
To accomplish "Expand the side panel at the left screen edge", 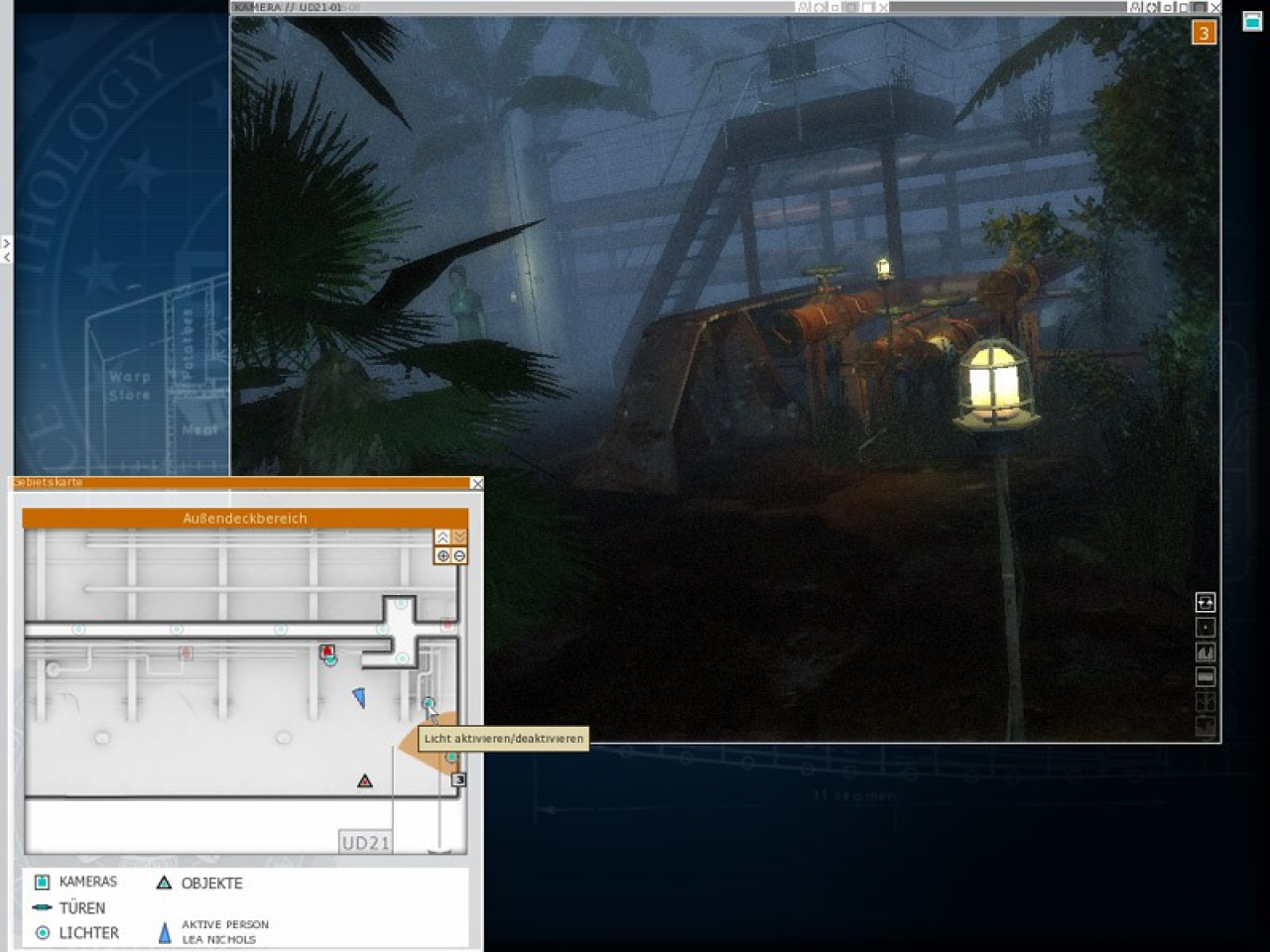I will click(x=5, y=249).
